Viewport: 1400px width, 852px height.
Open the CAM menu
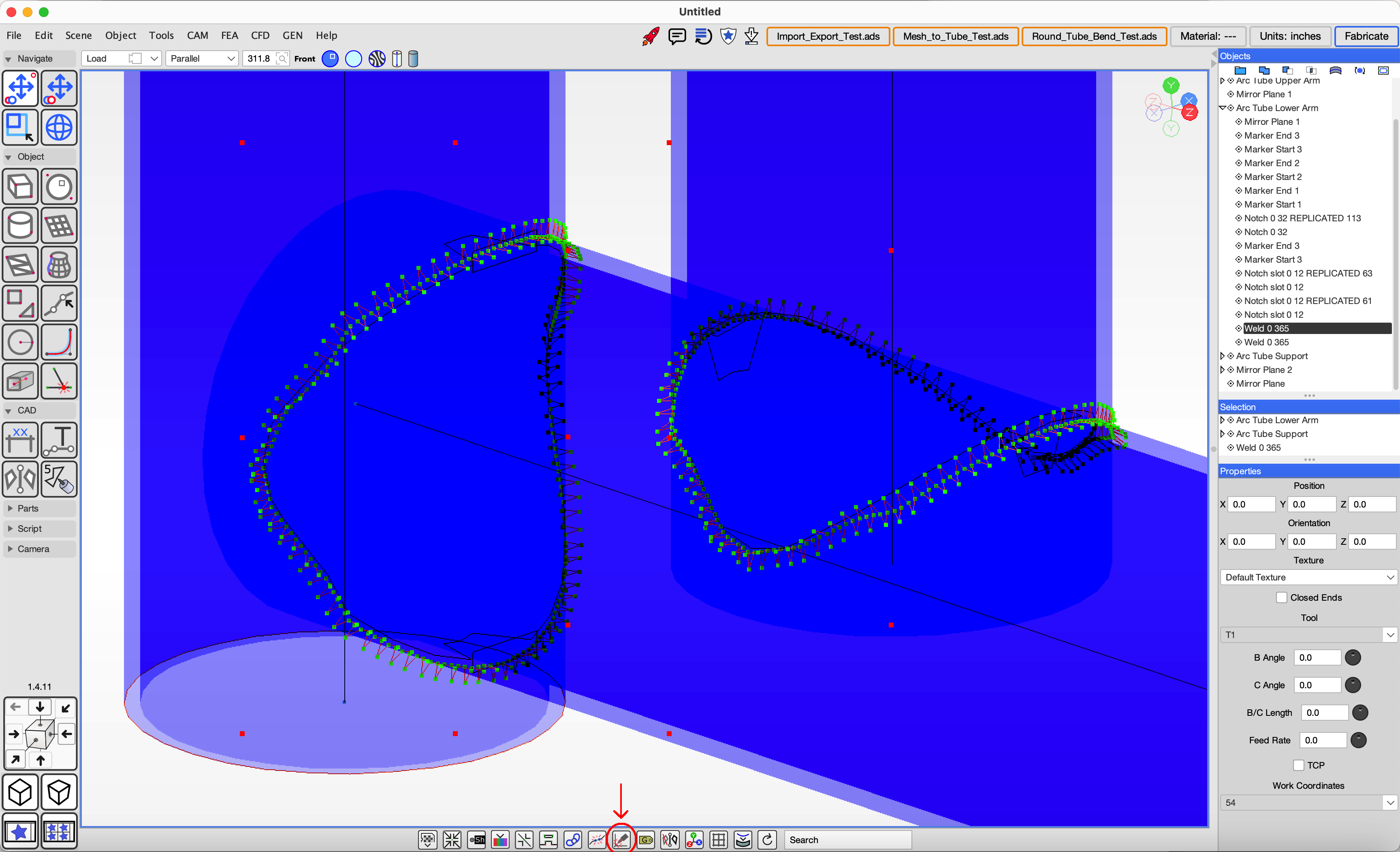197,35
